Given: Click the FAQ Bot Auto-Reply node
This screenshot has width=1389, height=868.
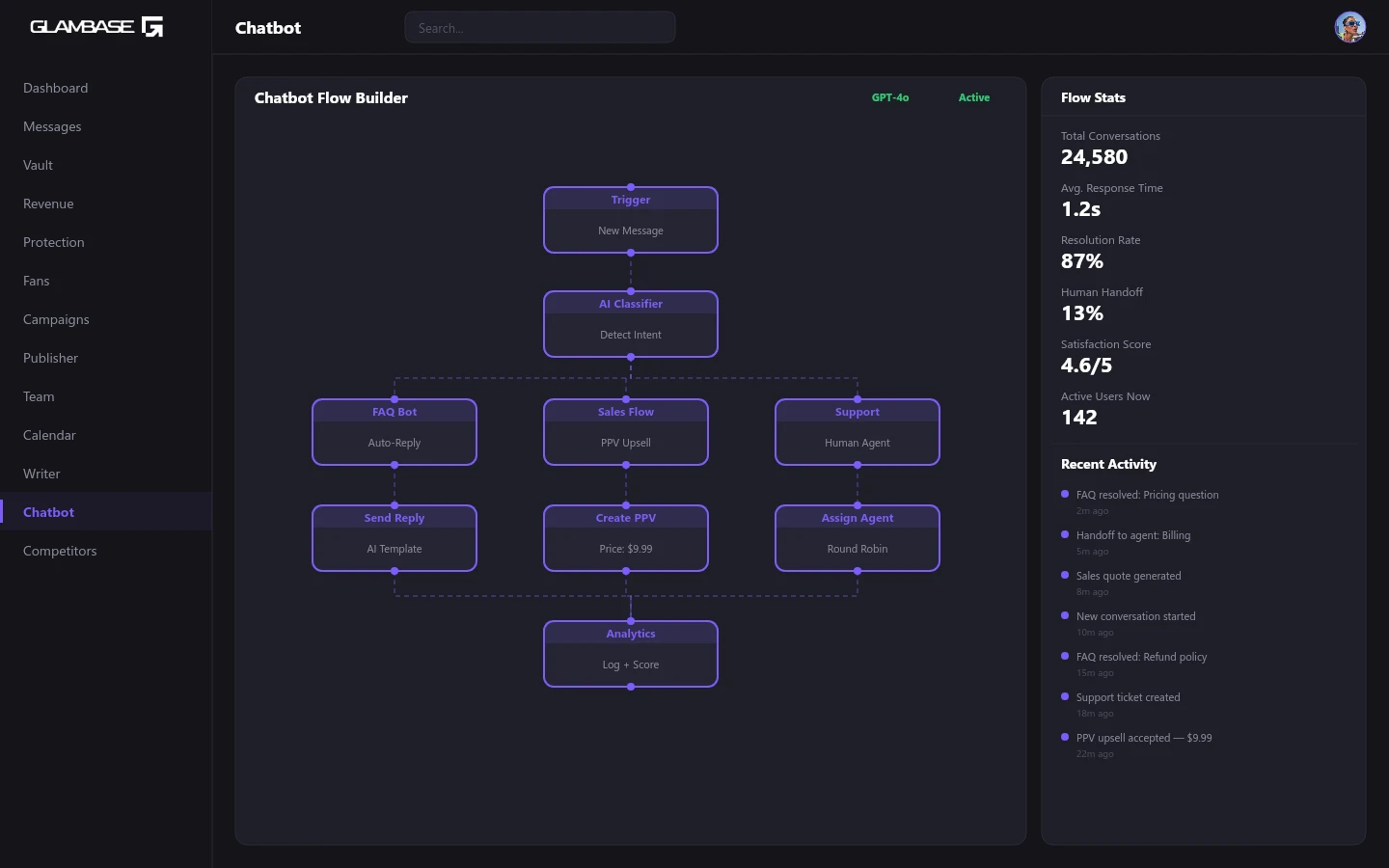Looking at the screenshot, I should tap(395, 433).
